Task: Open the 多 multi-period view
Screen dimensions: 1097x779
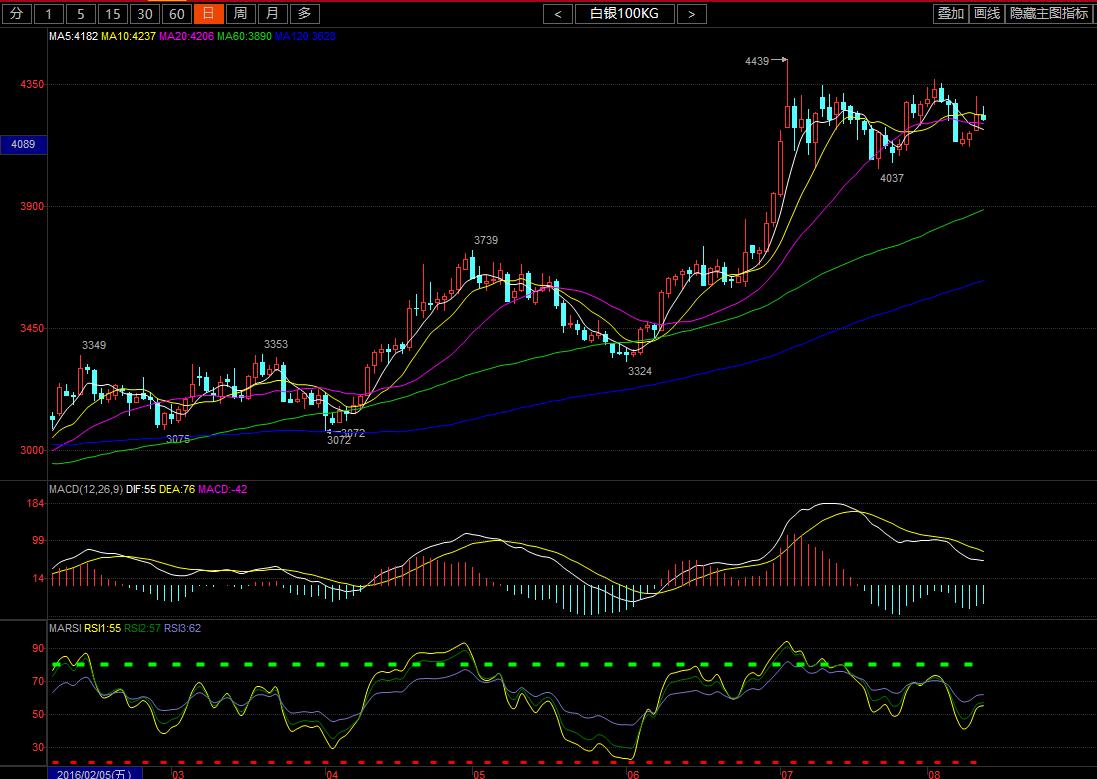Action: [305, 13]
